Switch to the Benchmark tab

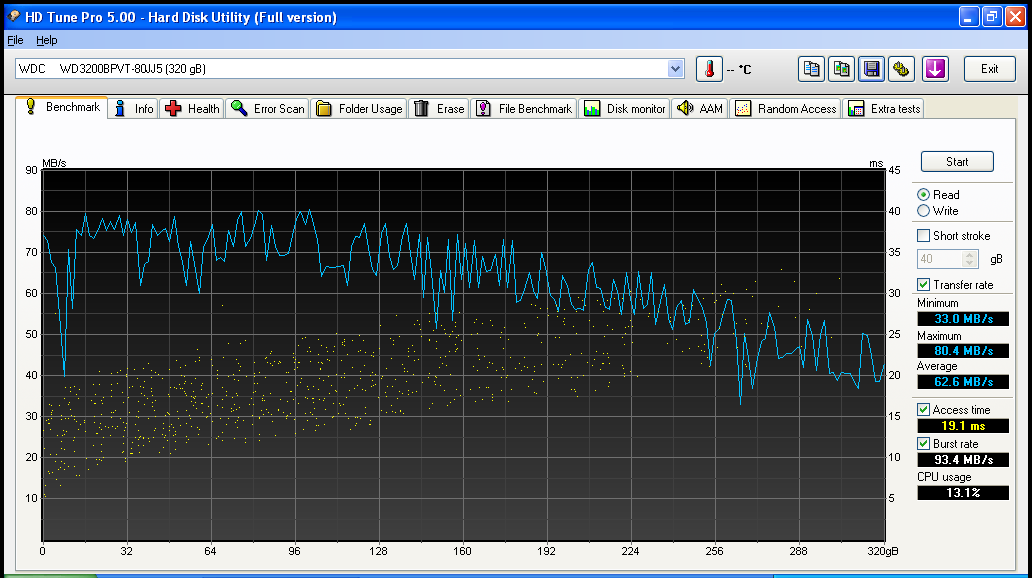(62, 107)
